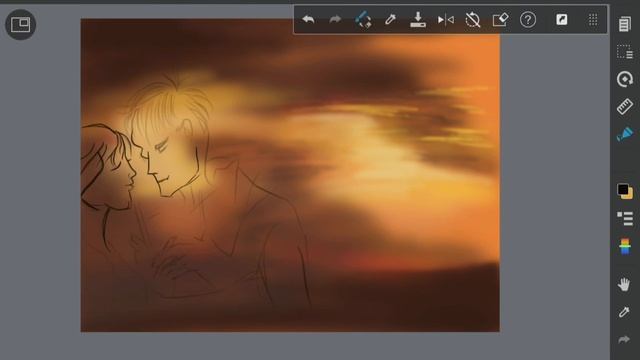Open the dotted grid menu icon
The width and height of the screenshot is (640, 360).
click(593, 19)
